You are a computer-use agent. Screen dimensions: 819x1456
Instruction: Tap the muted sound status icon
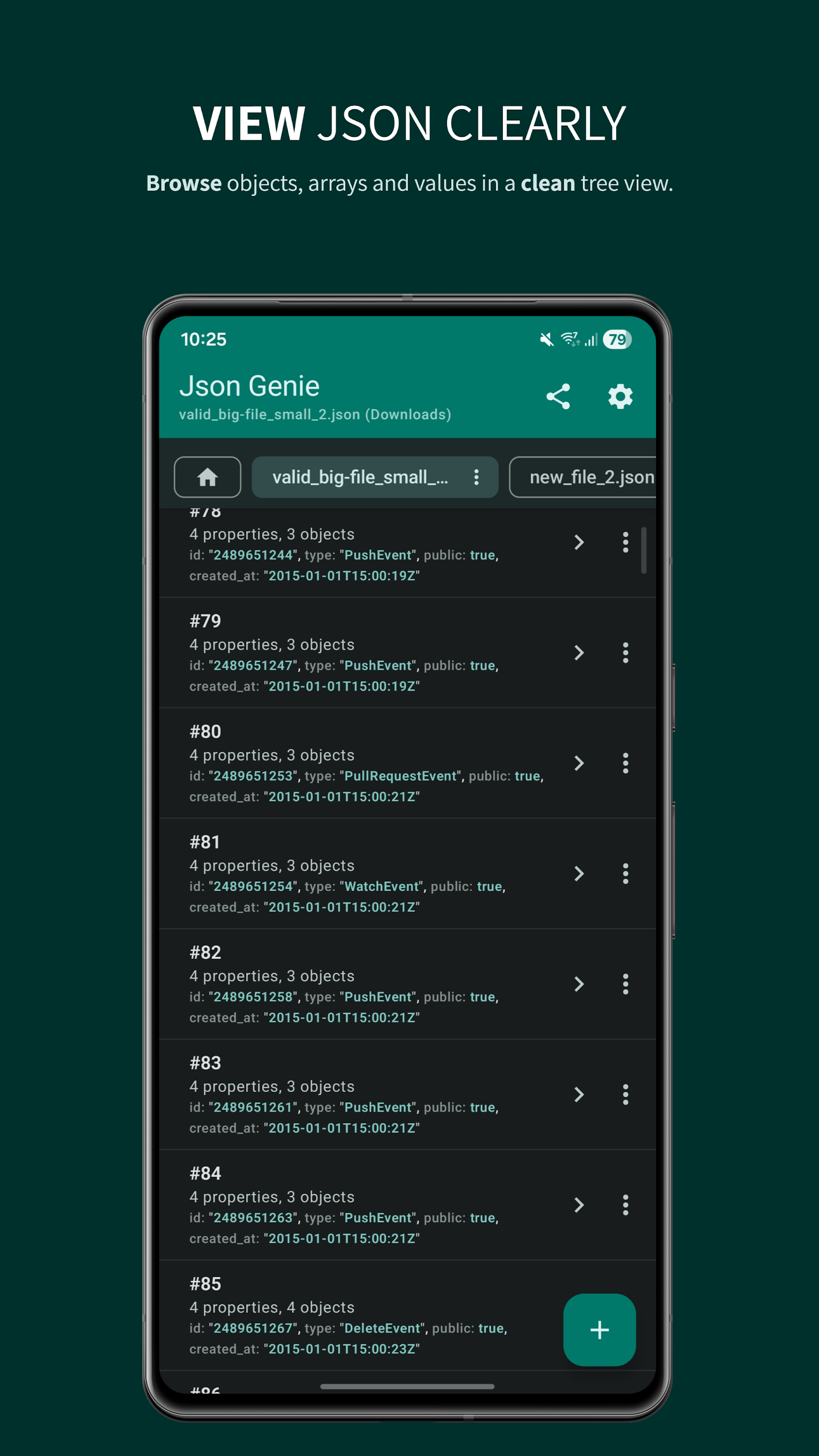[x=546, y=339]
